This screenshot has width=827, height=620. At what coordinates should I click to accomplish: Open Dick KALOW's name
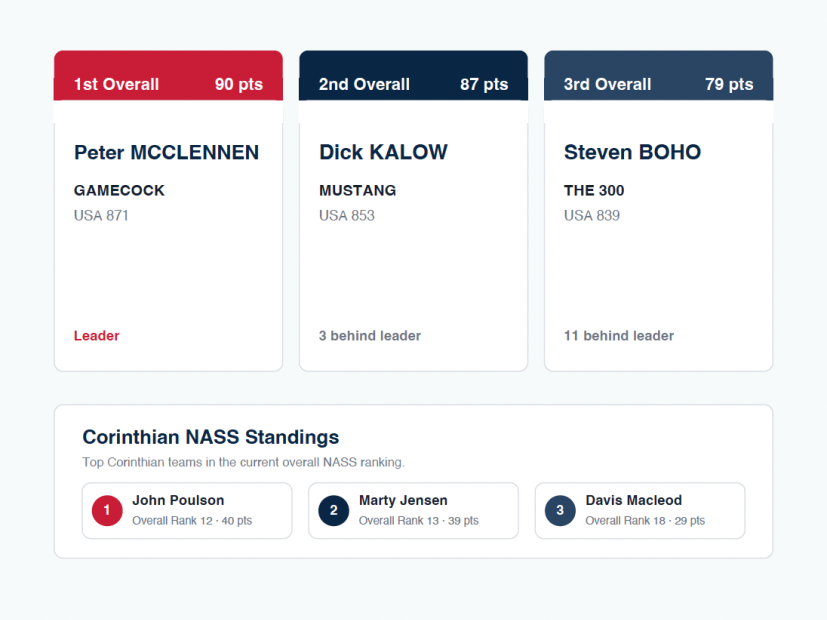pyautogui.click(x=383, y=152)
